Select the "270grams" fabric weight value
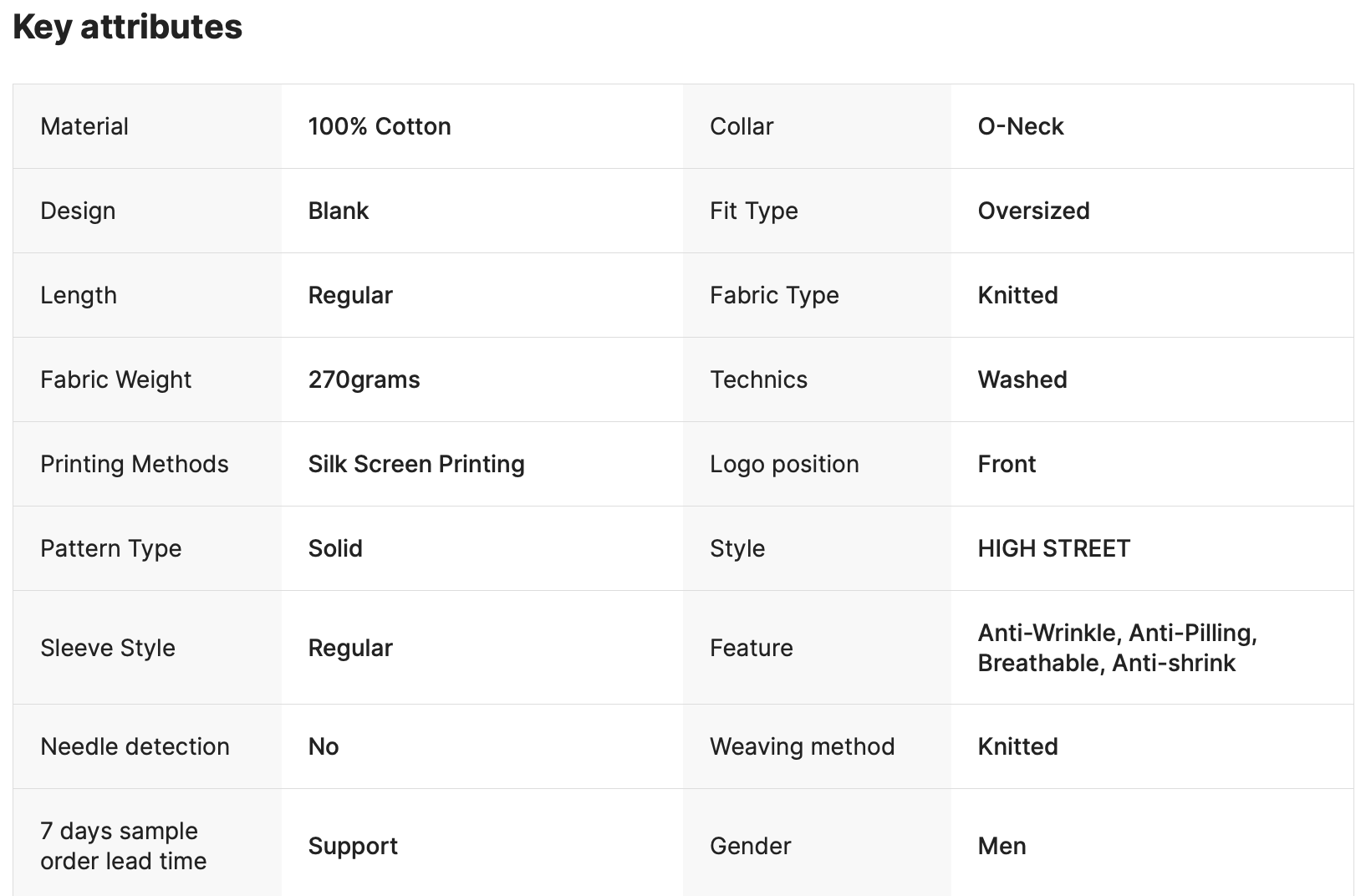The image size is (1366, 896). 364,379
